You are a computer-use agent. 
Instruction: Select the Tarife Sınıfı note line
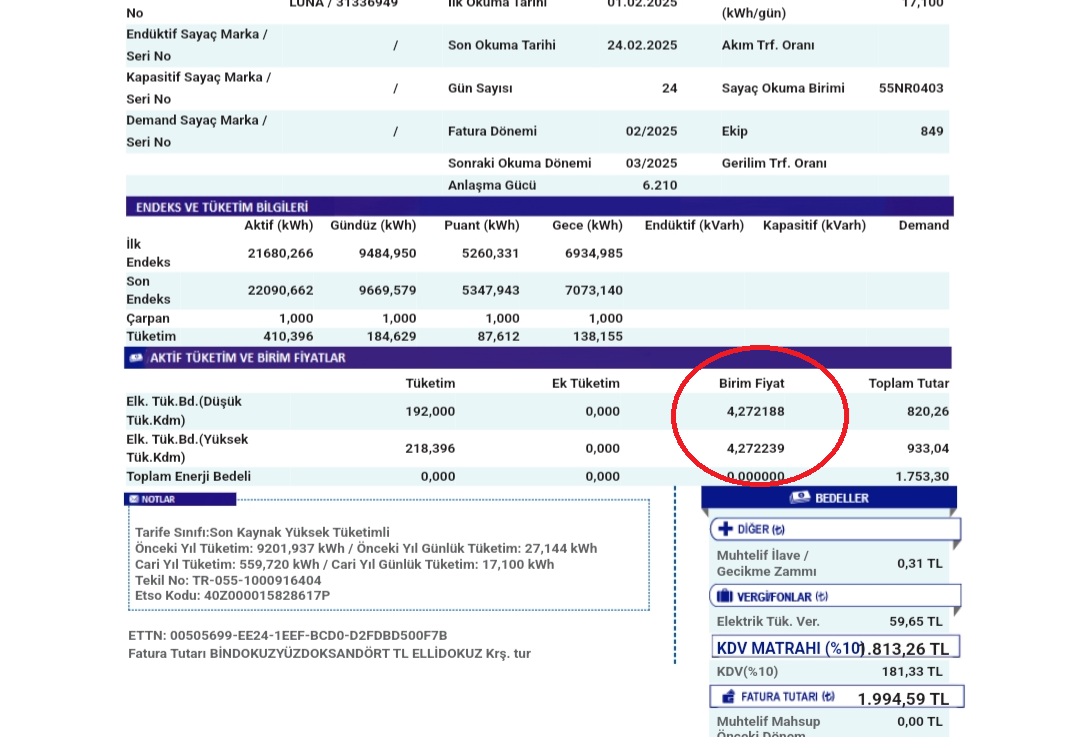(x=262, y=532)
